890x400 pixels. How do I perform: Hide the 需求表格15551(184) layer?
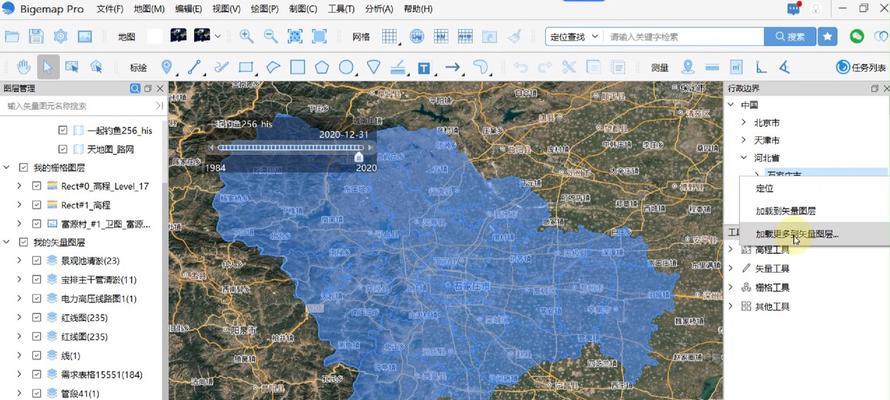[36, 374]
